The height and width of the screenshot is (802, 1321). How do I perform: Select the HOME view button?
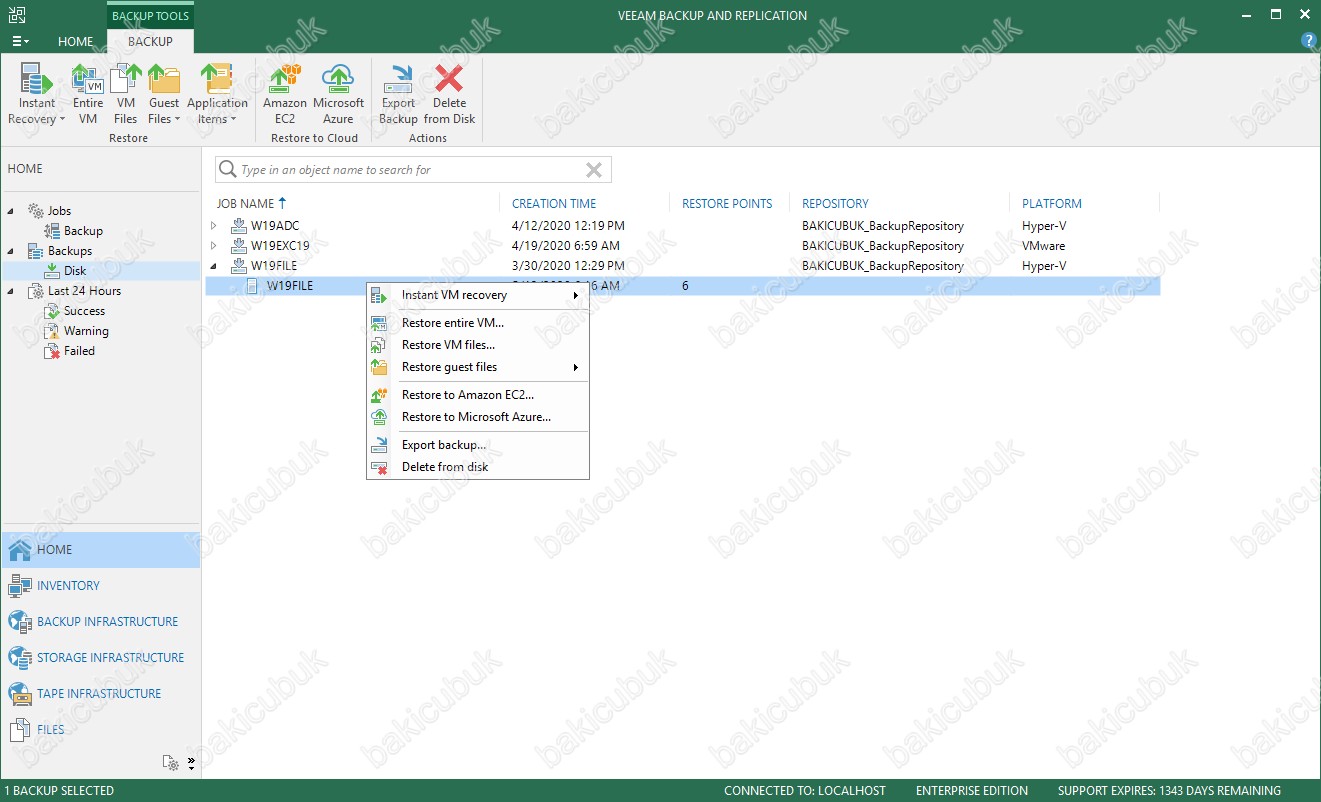click(100, 550)
